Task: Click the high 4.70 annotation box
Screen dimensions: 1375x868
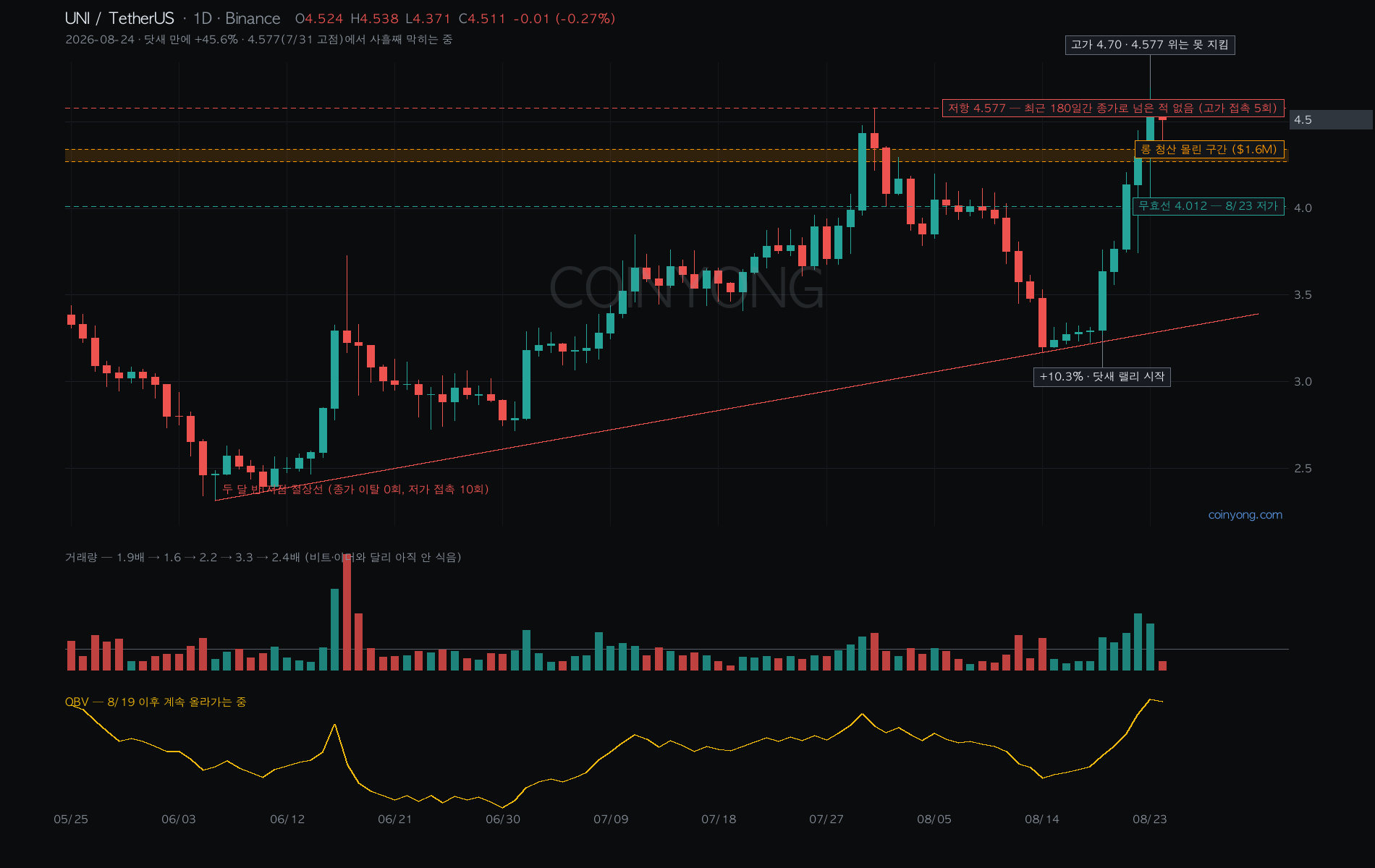Action: (x=1149, y=45)
